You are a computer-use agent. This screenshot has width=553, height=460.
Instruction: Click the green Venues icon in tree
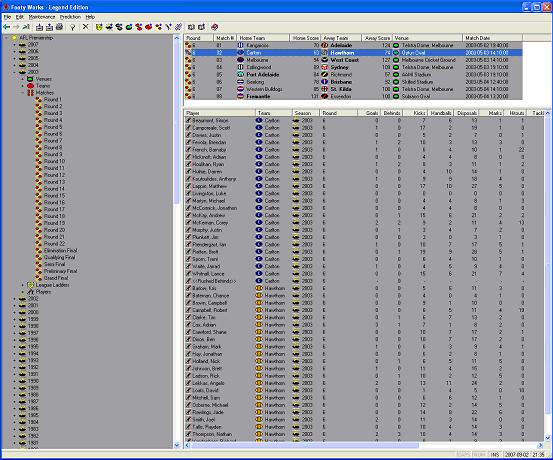tap(30, 79)
